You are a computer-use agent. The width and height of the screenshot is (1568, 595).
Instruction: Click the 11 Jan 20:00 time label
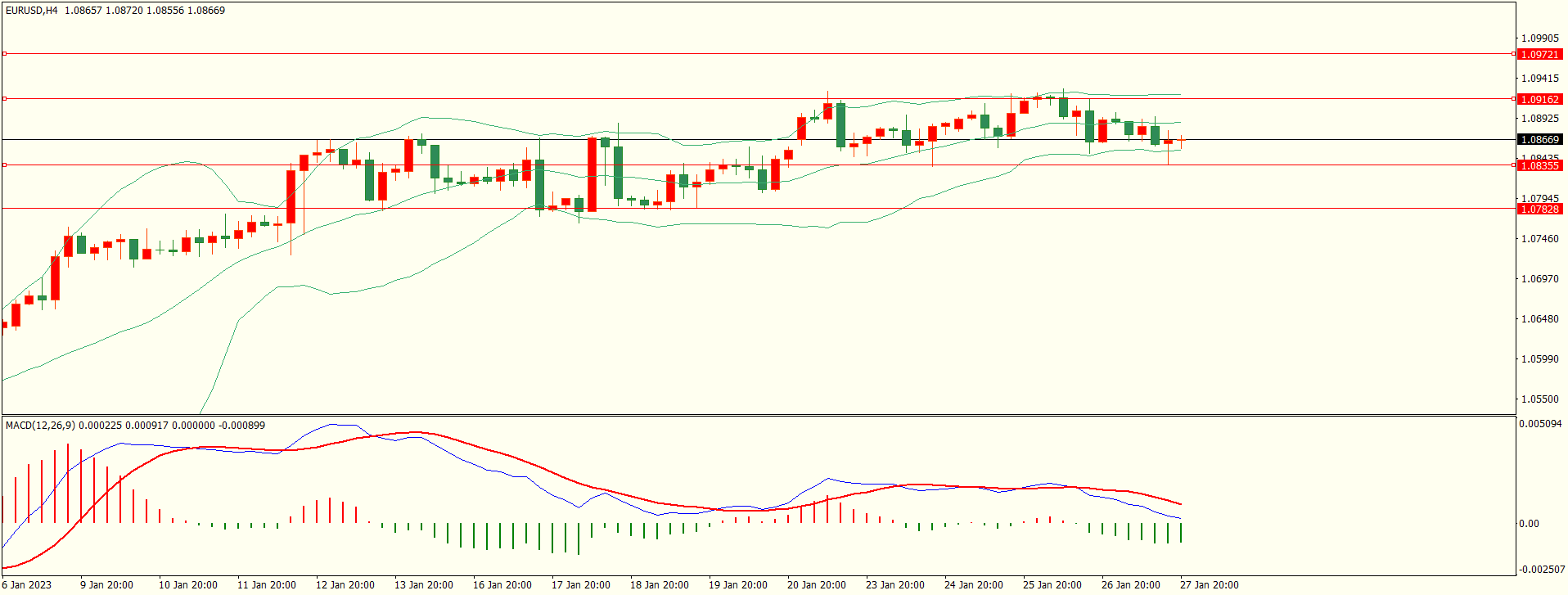[267, 585]
